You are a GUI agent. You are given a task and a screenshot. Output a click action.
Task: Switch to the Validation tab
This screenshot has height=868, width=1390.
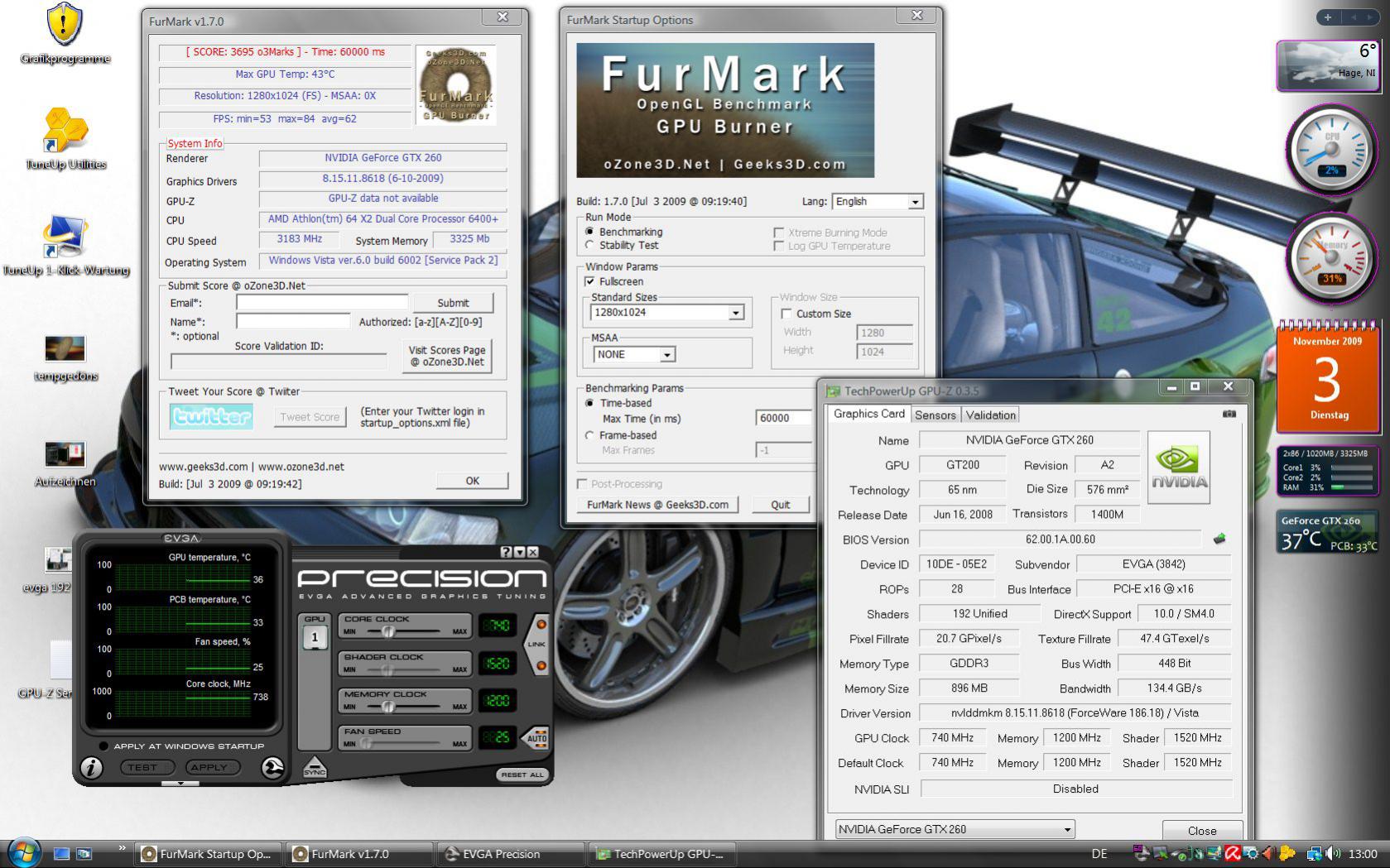[990, 415]
